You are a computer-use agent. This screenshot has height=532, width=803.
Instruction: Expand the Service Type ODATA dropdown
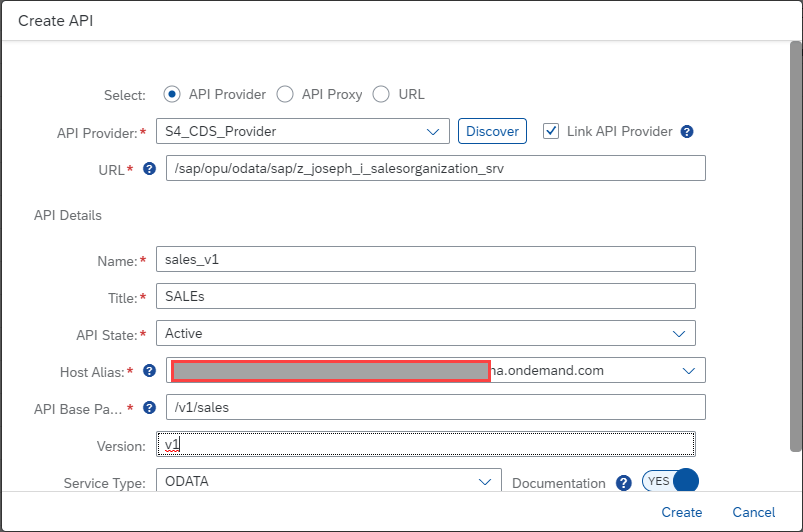[x=485, y=482]
